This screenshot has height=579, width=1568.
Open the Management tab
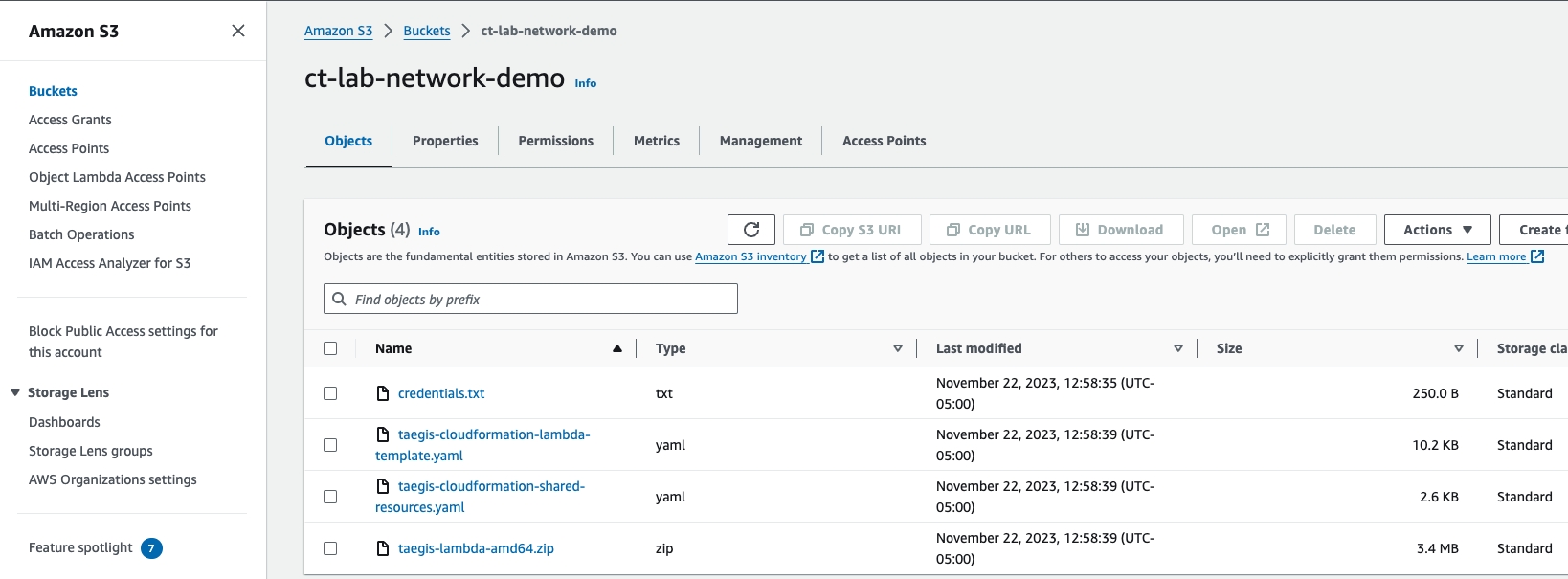pos(761,141)
